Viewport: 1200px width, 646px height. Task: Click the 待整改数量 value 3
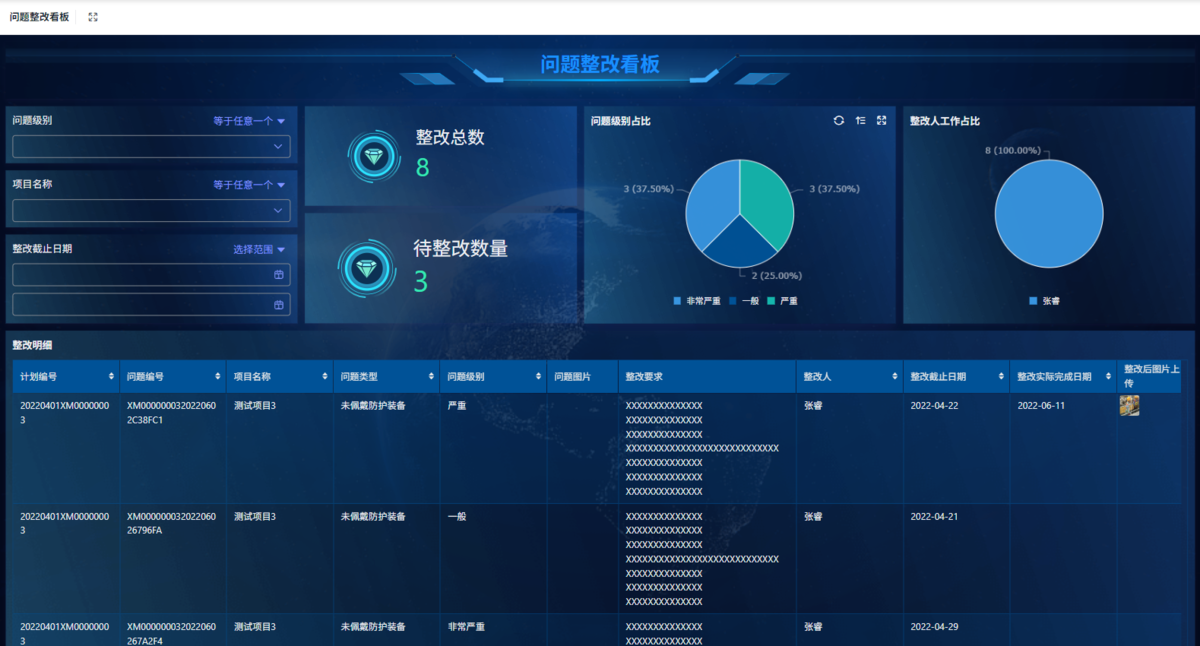pos(420,282)
